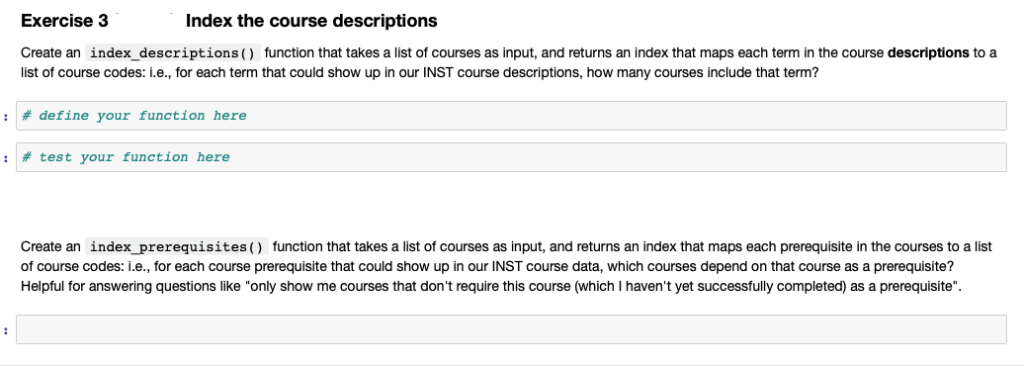Click the 'Index the course descriptions' heading
Screen dimensions: 1024x366
[312, 21]
